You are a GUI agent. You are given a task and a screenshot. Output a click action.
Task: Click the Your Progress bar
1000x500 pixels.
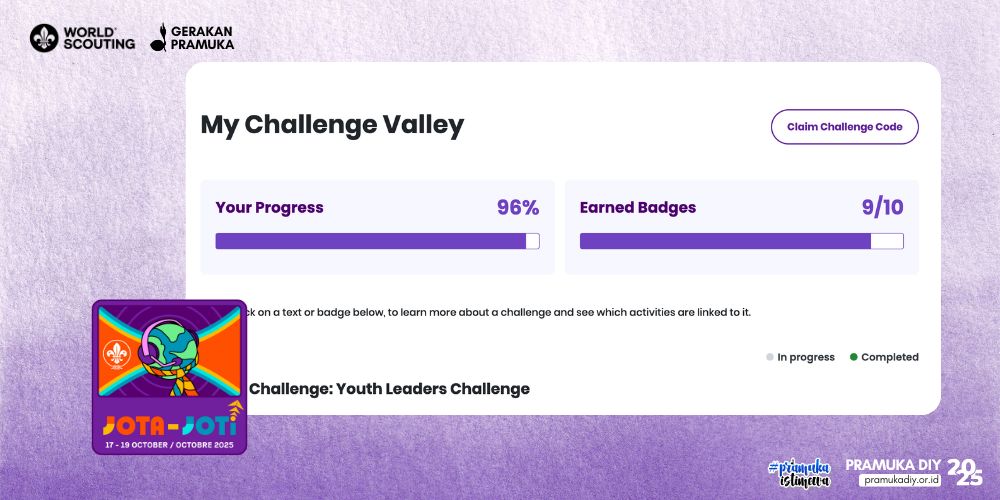(377, 241)
